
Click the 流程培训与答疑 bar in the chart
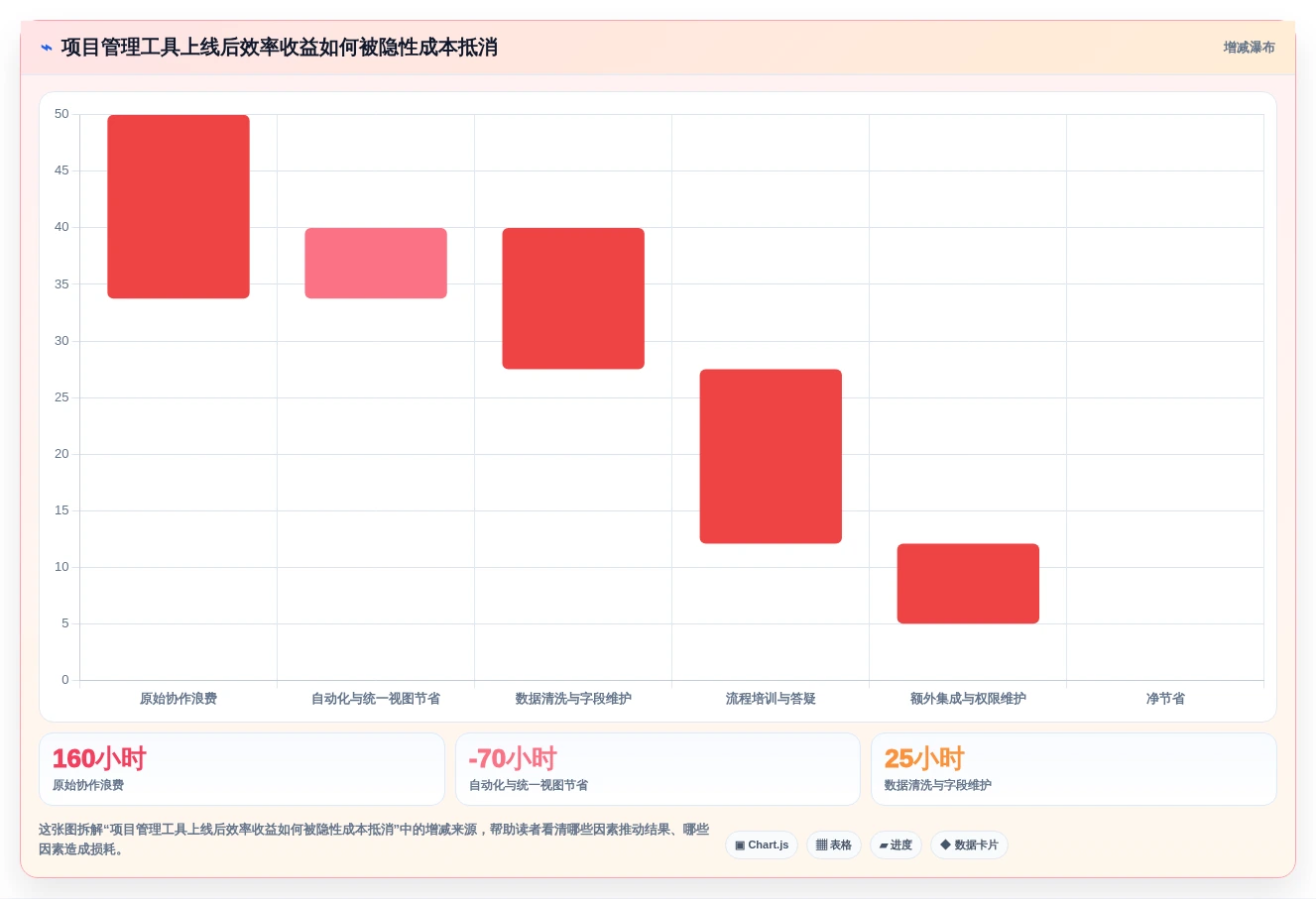(771, 456)
